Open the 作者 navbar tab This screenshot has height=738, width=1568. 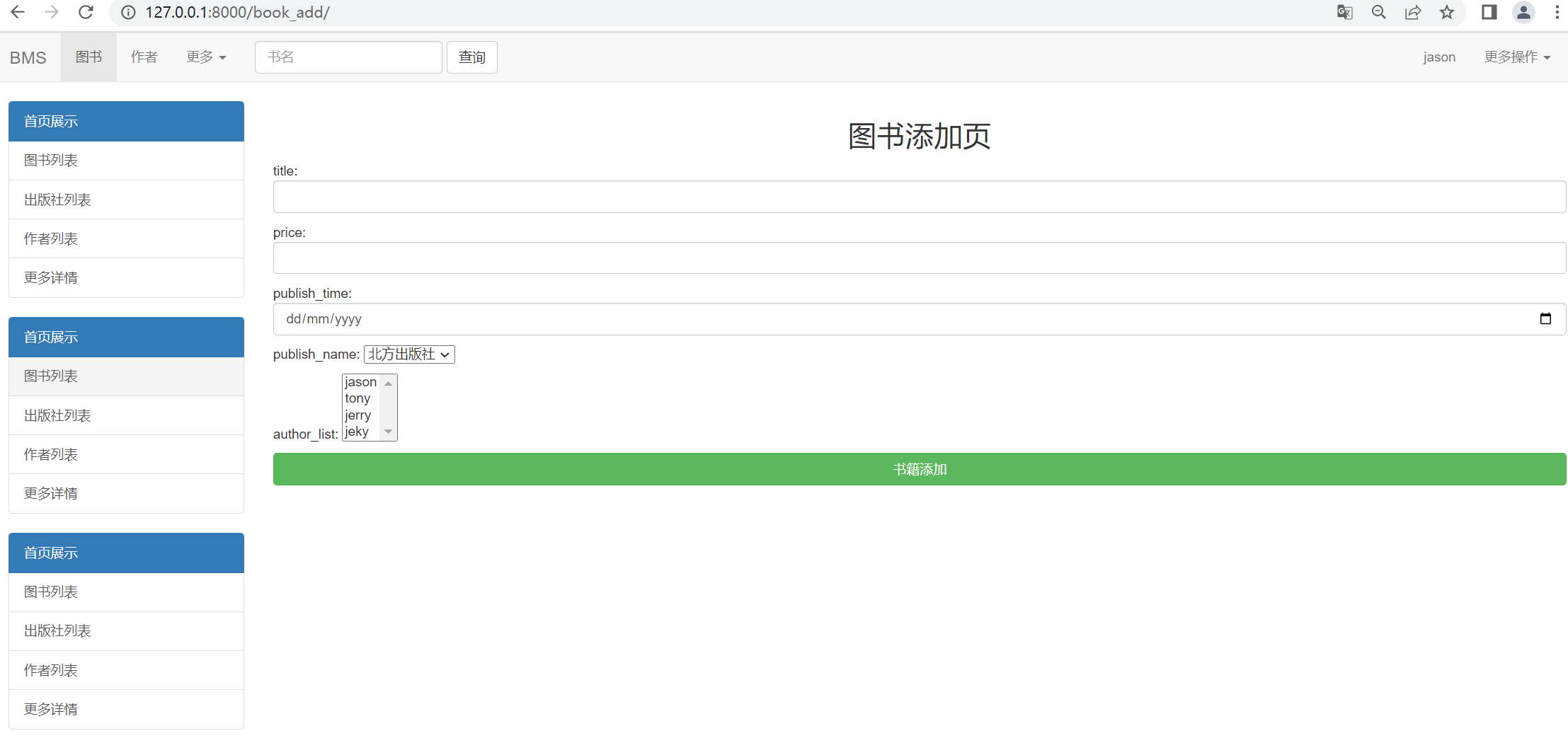pyautogui.click(x=144, y=57)
